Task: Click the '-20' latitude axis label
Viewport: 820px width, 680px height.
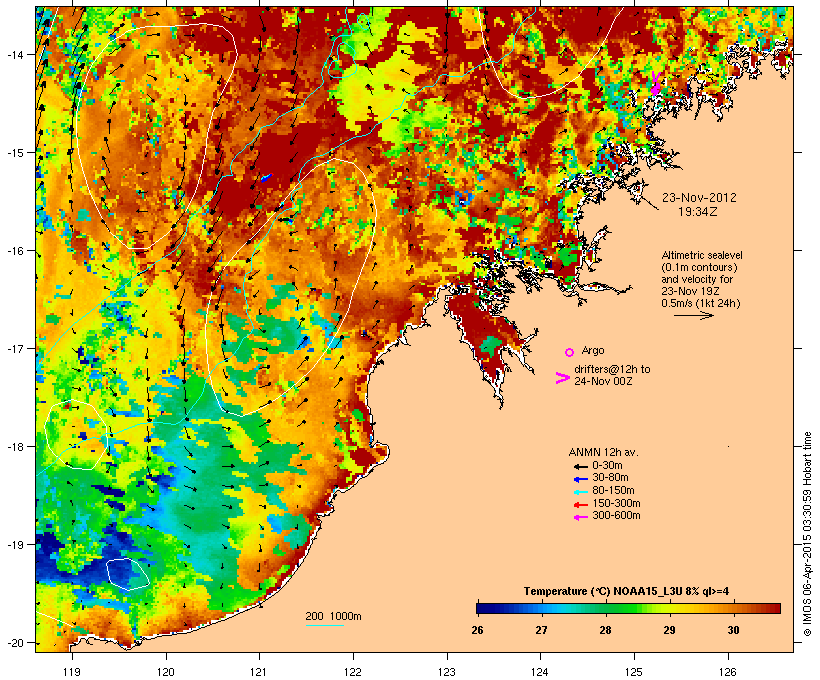Action: point(14,643)
